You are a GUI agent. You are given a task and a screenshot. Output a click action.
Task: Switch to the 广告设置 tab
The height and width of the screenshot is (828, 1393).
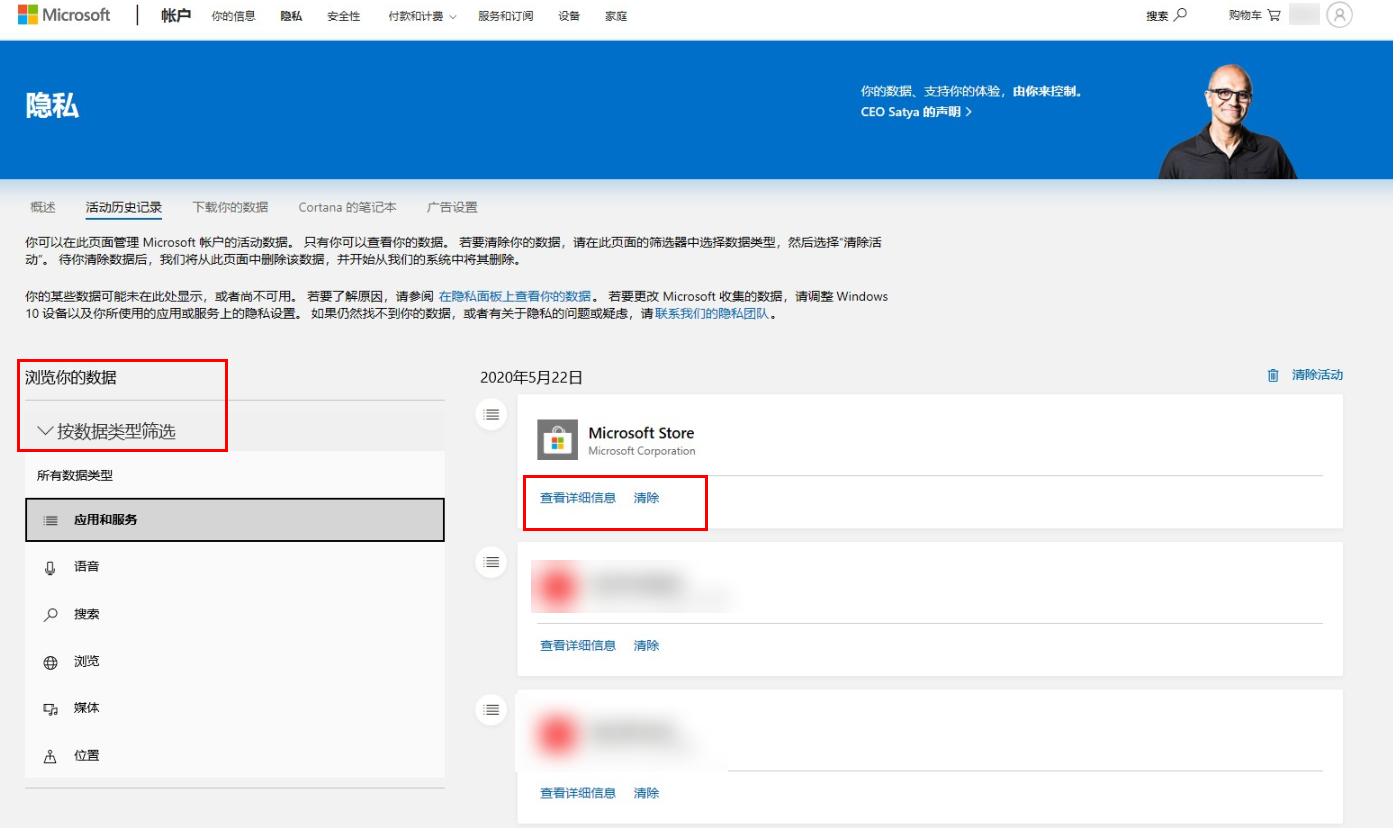[452, 207]
